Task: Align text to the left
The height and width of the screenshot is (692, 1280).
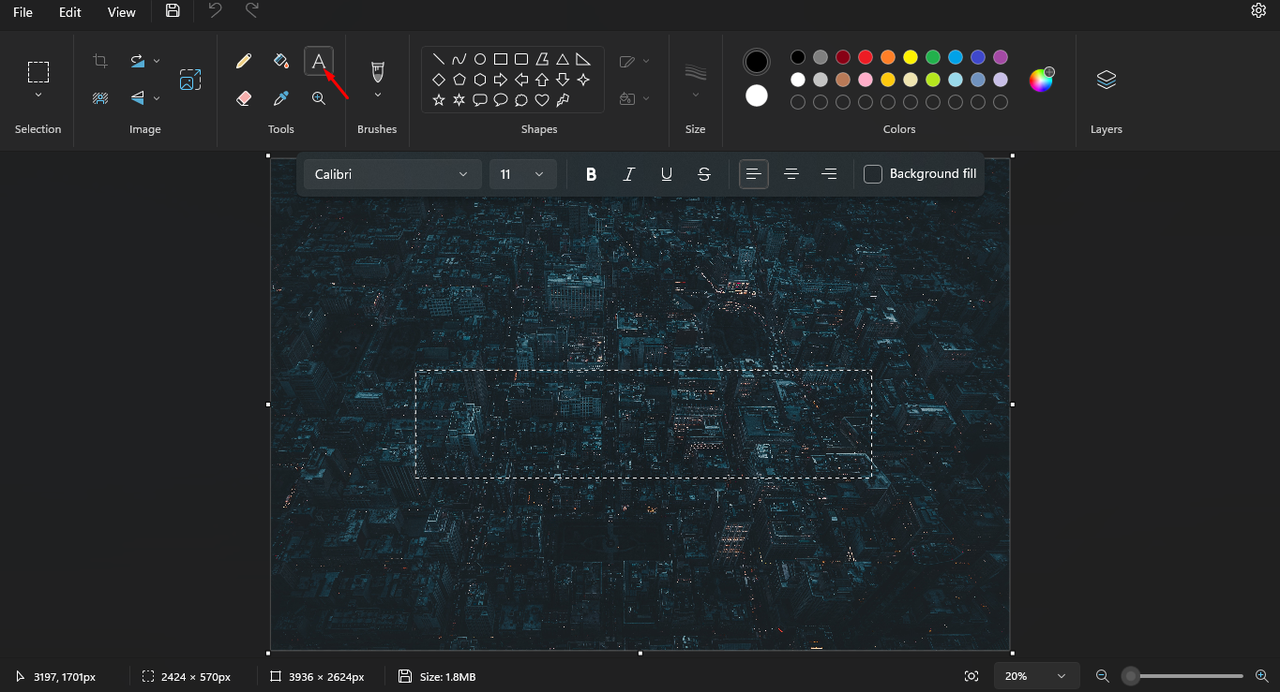Action: 754,174
